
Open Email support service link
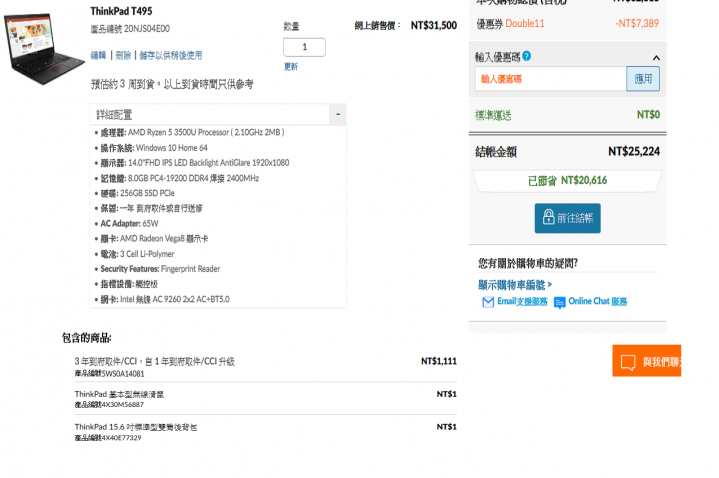pos(522,301)
